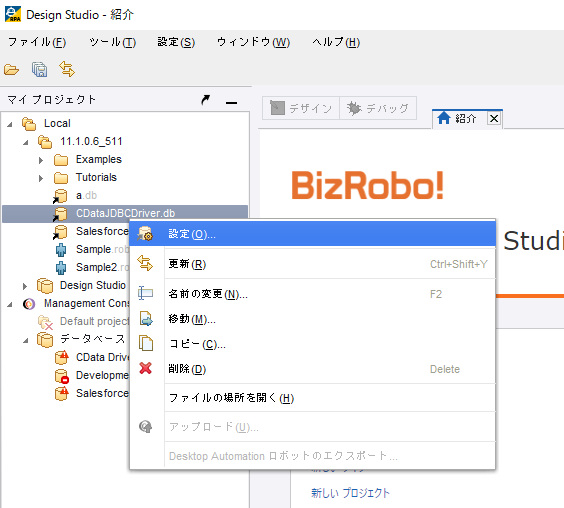564x508 pixels.
Task: Collapse the Local tree node
Action: click(10, 124)
